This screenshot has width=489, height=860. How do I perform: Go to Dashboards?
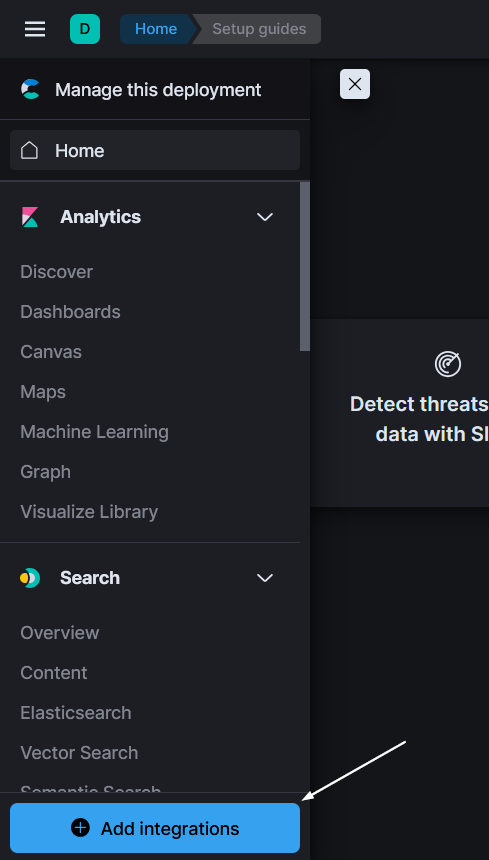(70, 312)
